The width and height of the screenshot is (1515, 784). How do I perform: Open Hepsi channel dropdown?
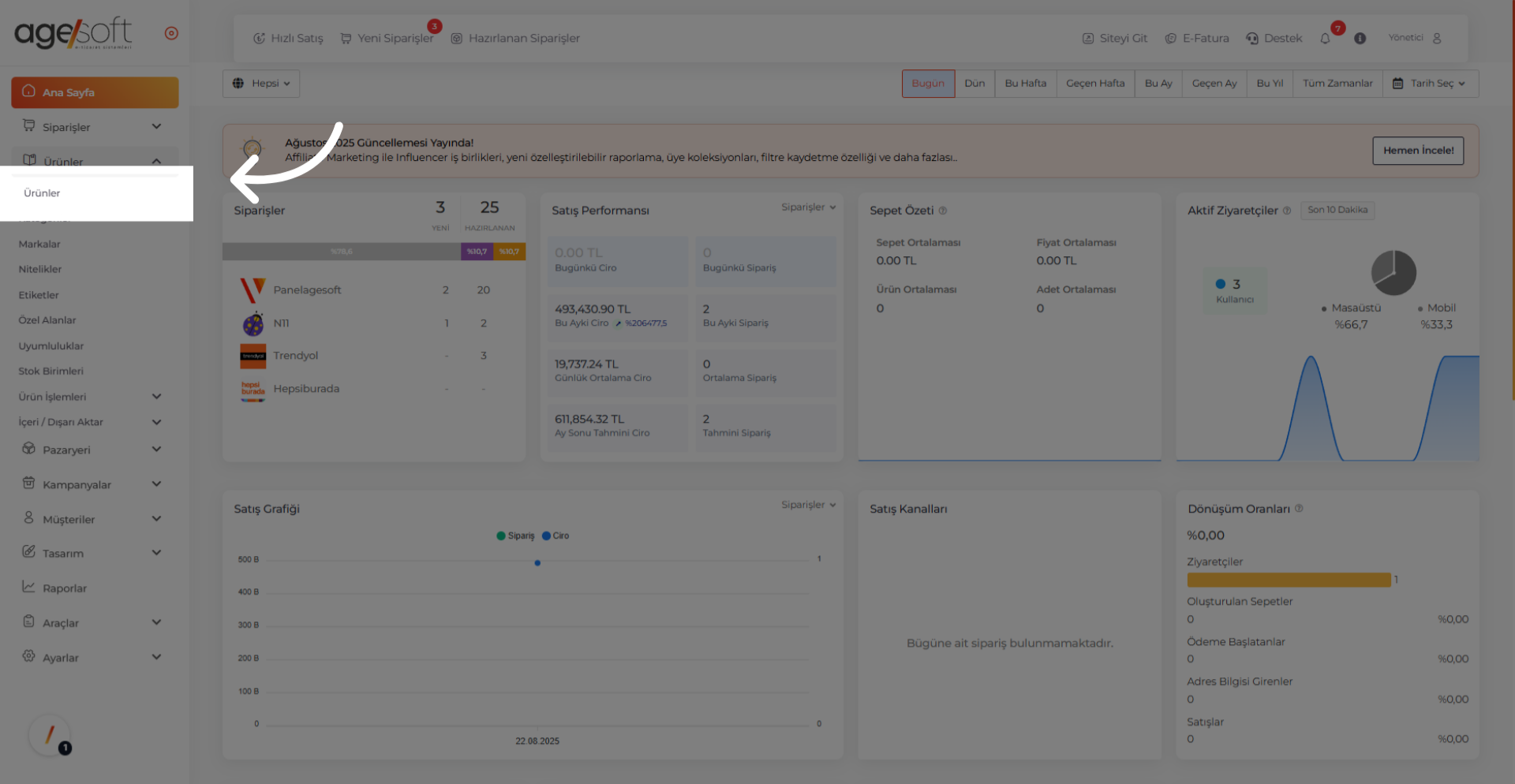tap(261, 84)
